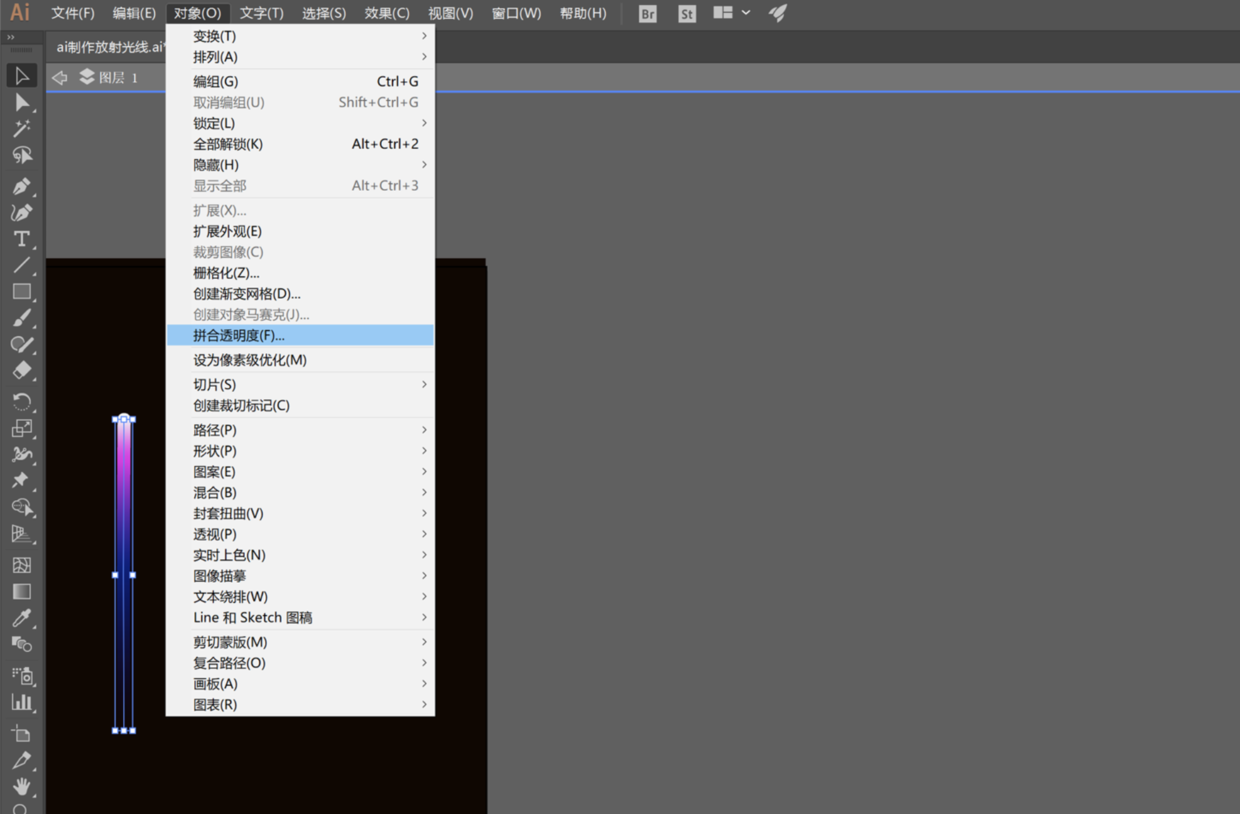This screenshot has width=1240, height=814.
Task: Open Adobe Bridge via Br icon
Action: [x=648, y=14]
